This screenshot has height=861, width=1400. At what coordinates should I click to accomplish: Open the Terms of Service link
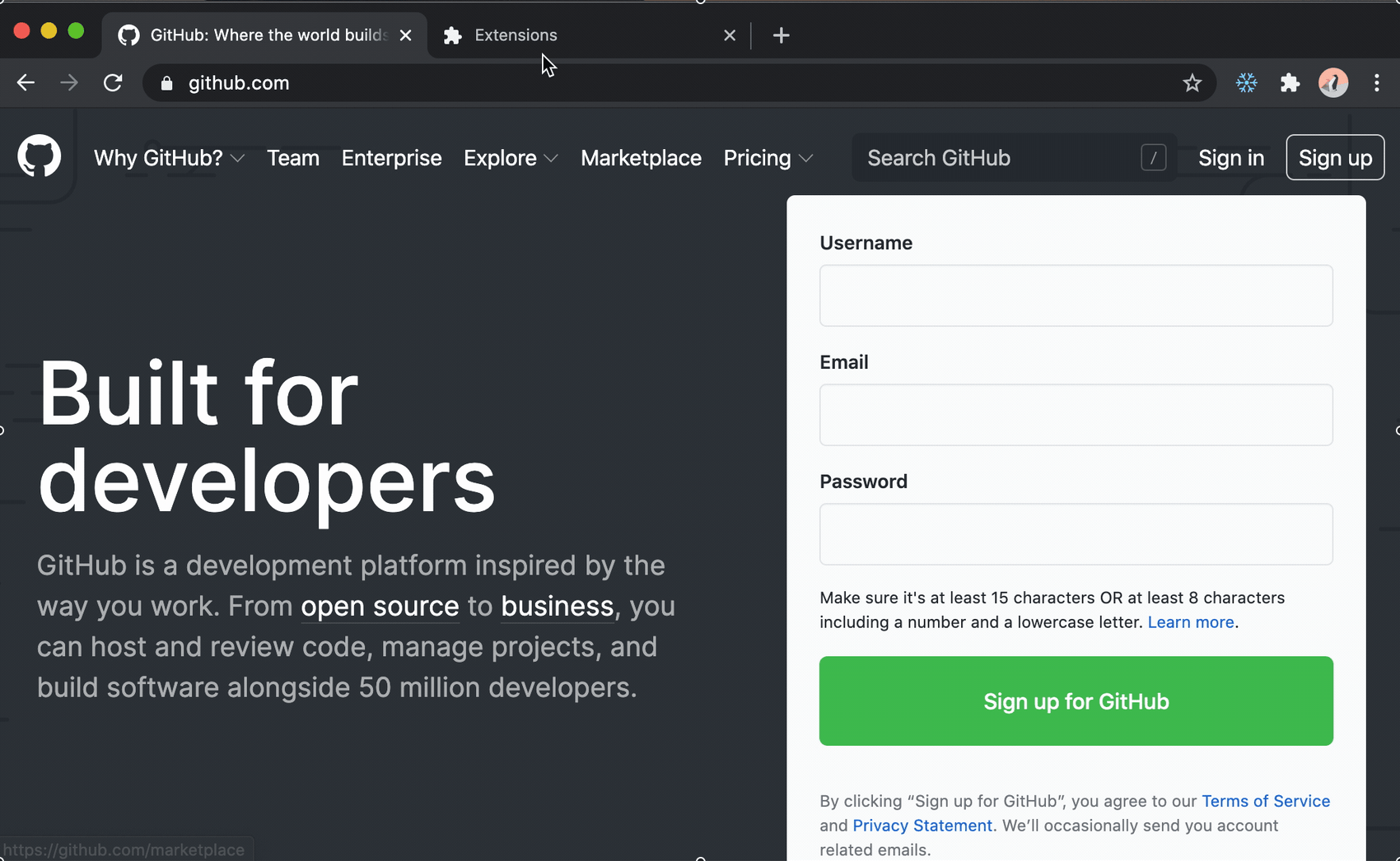click(x=1266, y=801)
